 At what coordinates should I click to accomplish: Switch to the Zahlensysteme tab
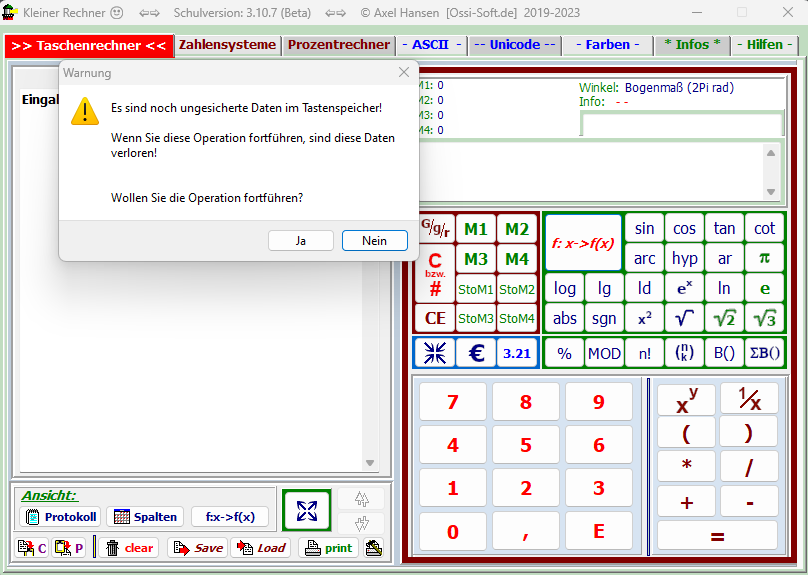pos(227,45)
